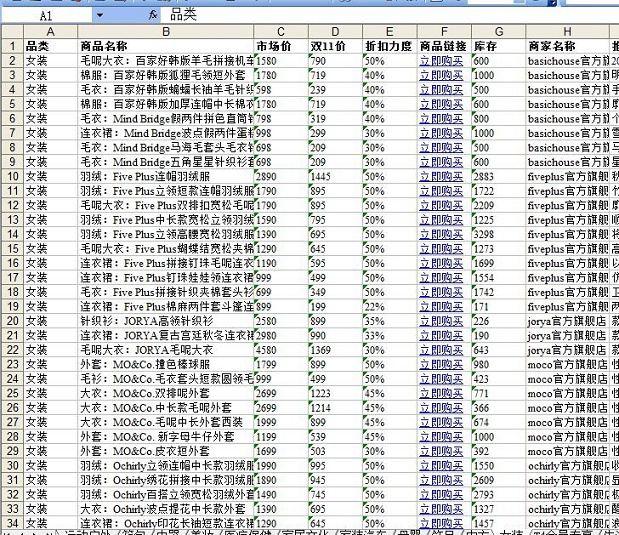
Task: Click market price cell 2580
Action: pos(281,321)
